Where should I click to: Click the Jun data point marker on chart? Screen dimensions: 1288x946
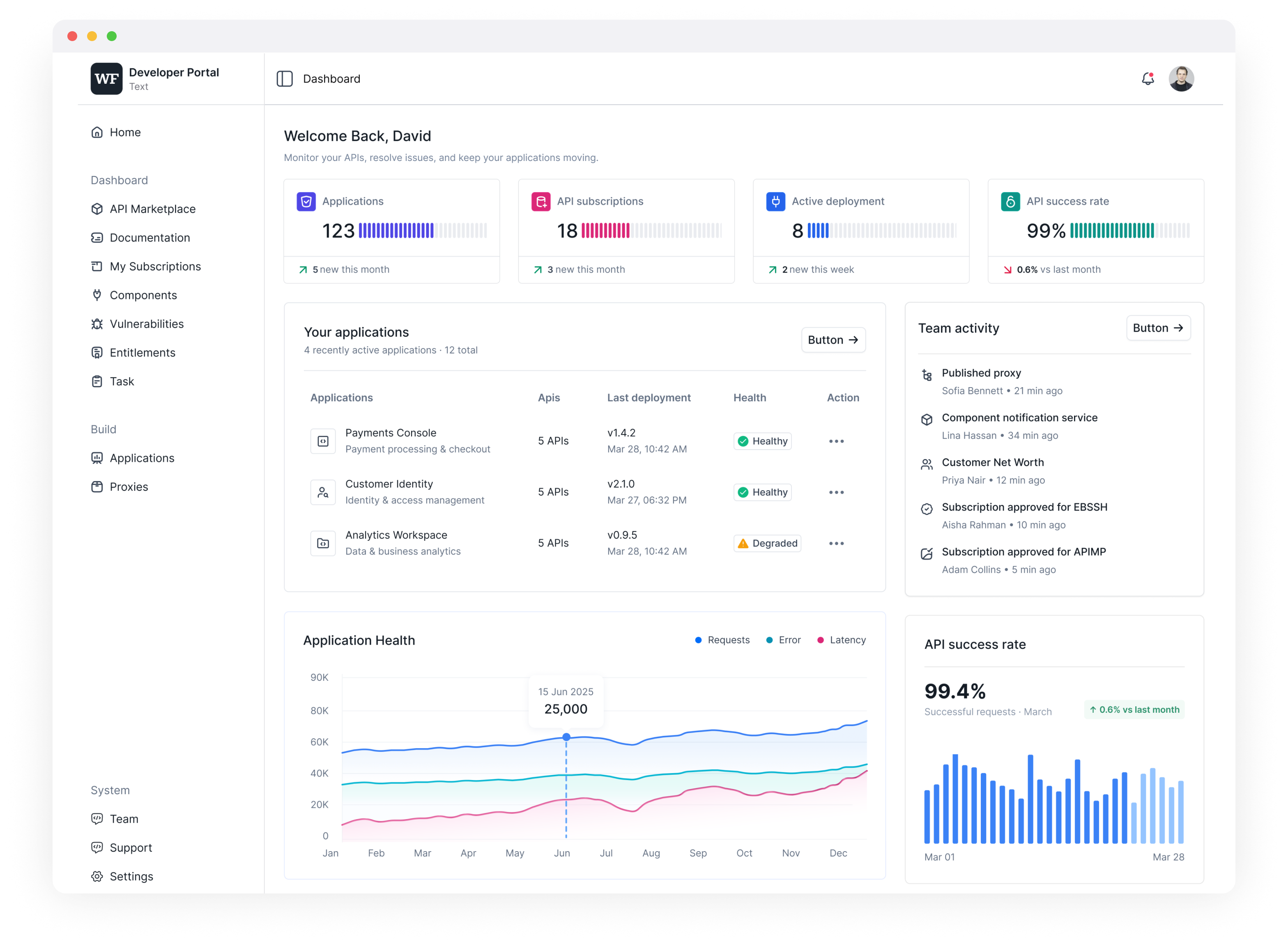click(x=566, y=737)
